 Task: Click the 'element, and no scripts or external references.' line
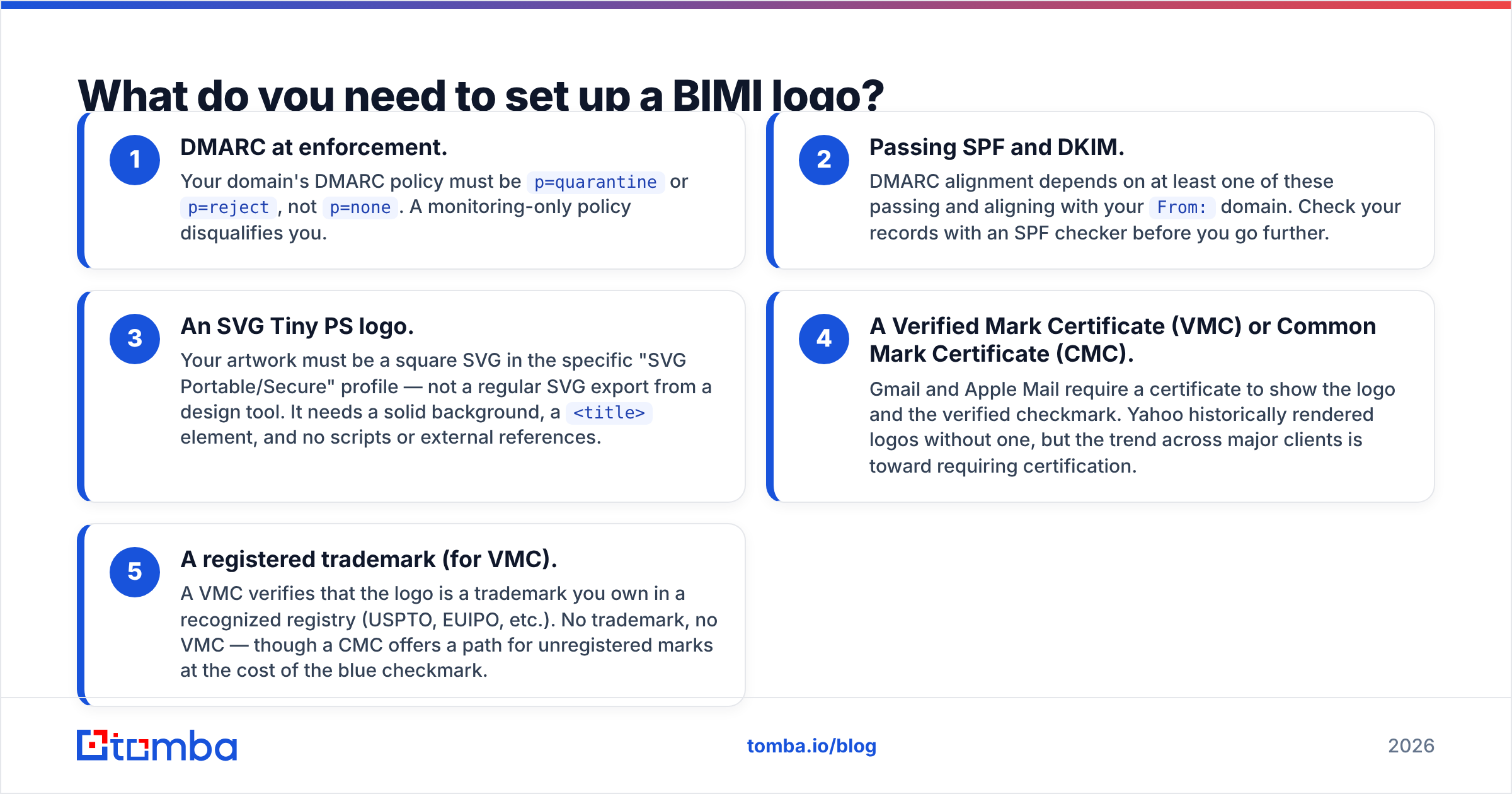coord(391,437)
